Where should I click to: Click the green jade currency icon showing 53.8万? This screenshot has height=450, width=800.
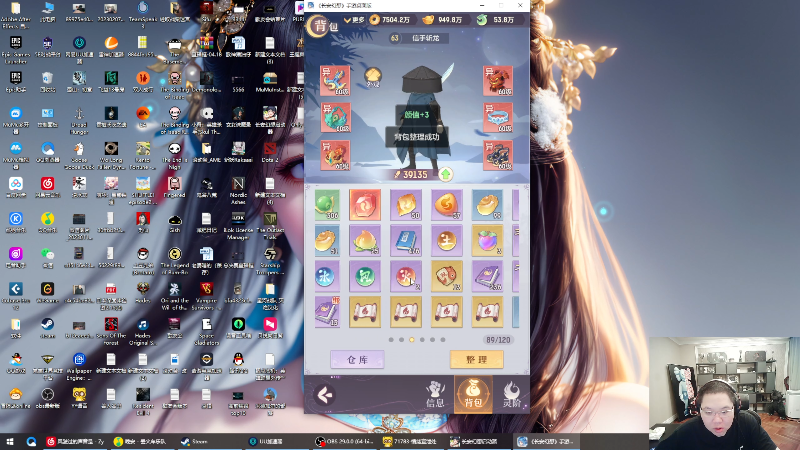pyautogui.click(x=482, y=19)
